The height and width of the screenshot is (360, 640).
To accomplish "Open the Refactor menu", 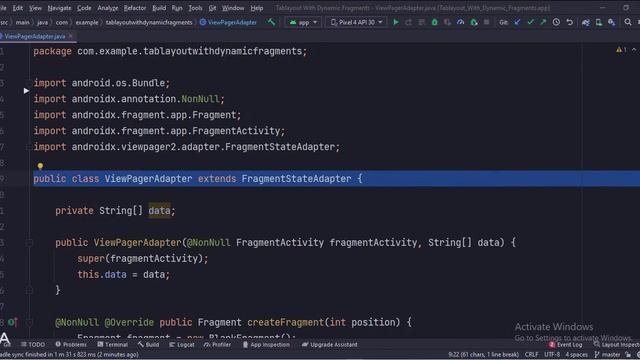I will point(135,8).
